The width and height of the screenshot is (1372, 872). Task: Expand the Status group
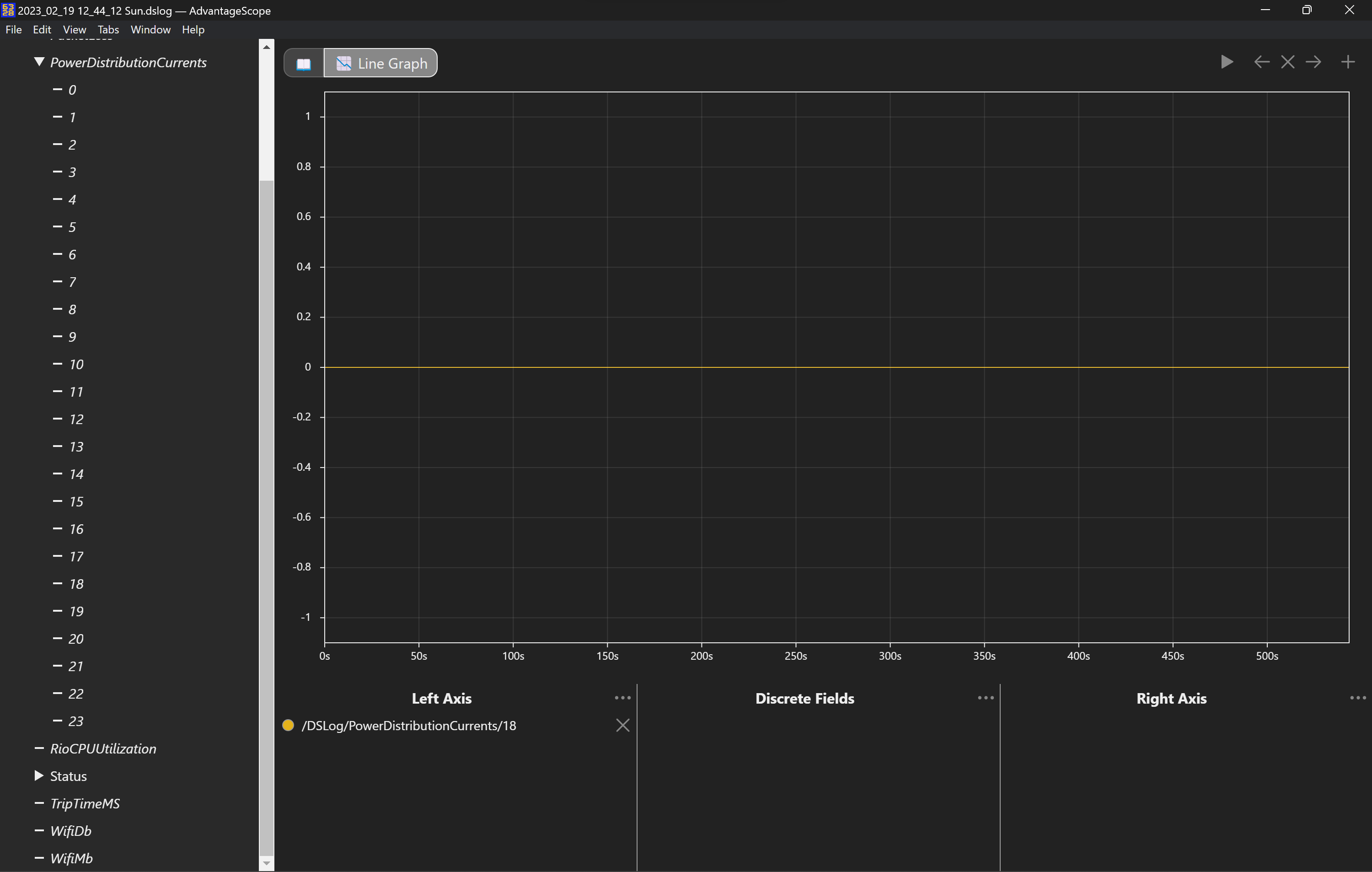point(38,775)
